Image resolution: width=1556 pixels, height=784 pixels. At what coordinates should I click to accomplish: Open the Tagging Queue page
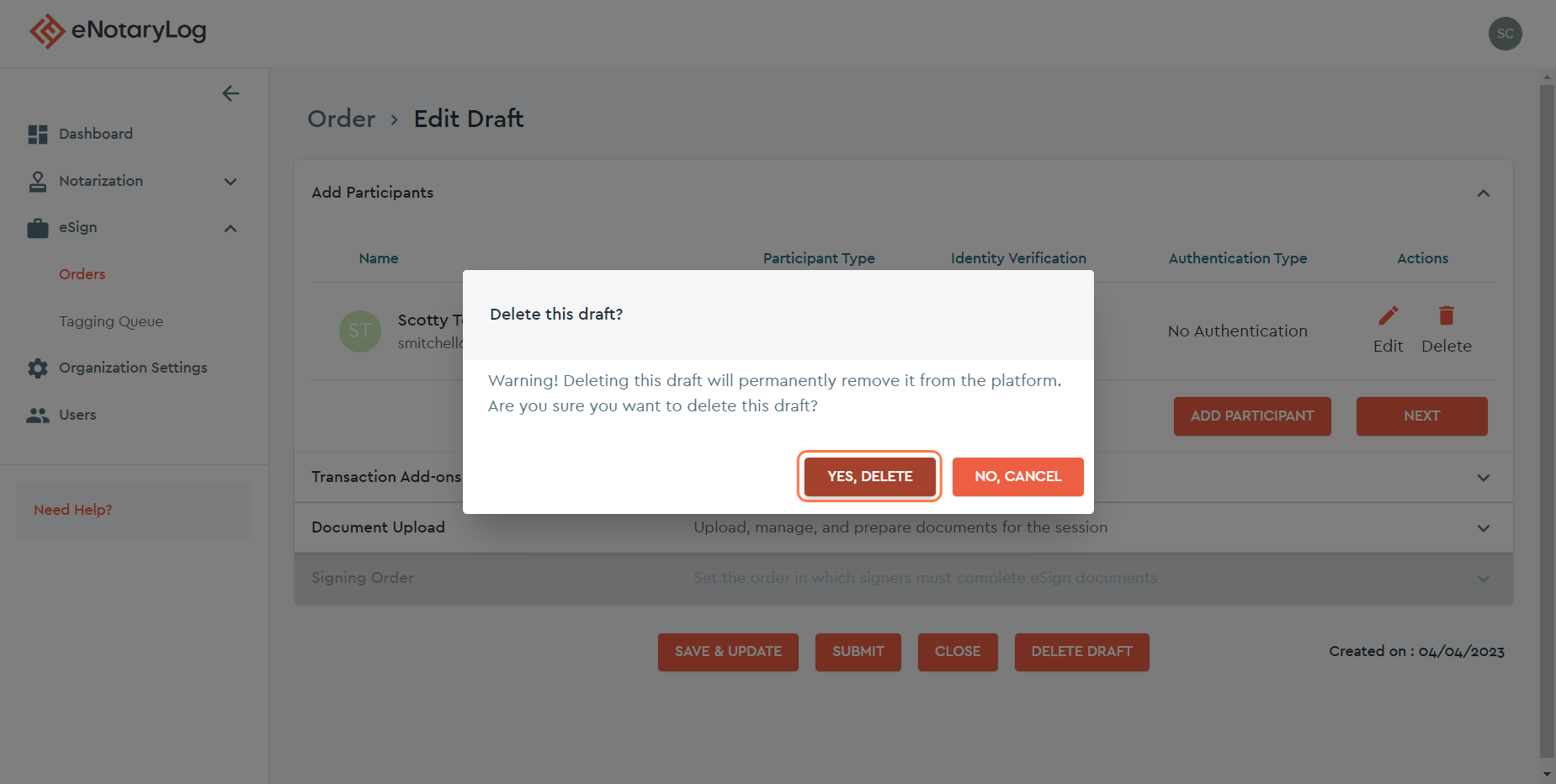(111, 321)
